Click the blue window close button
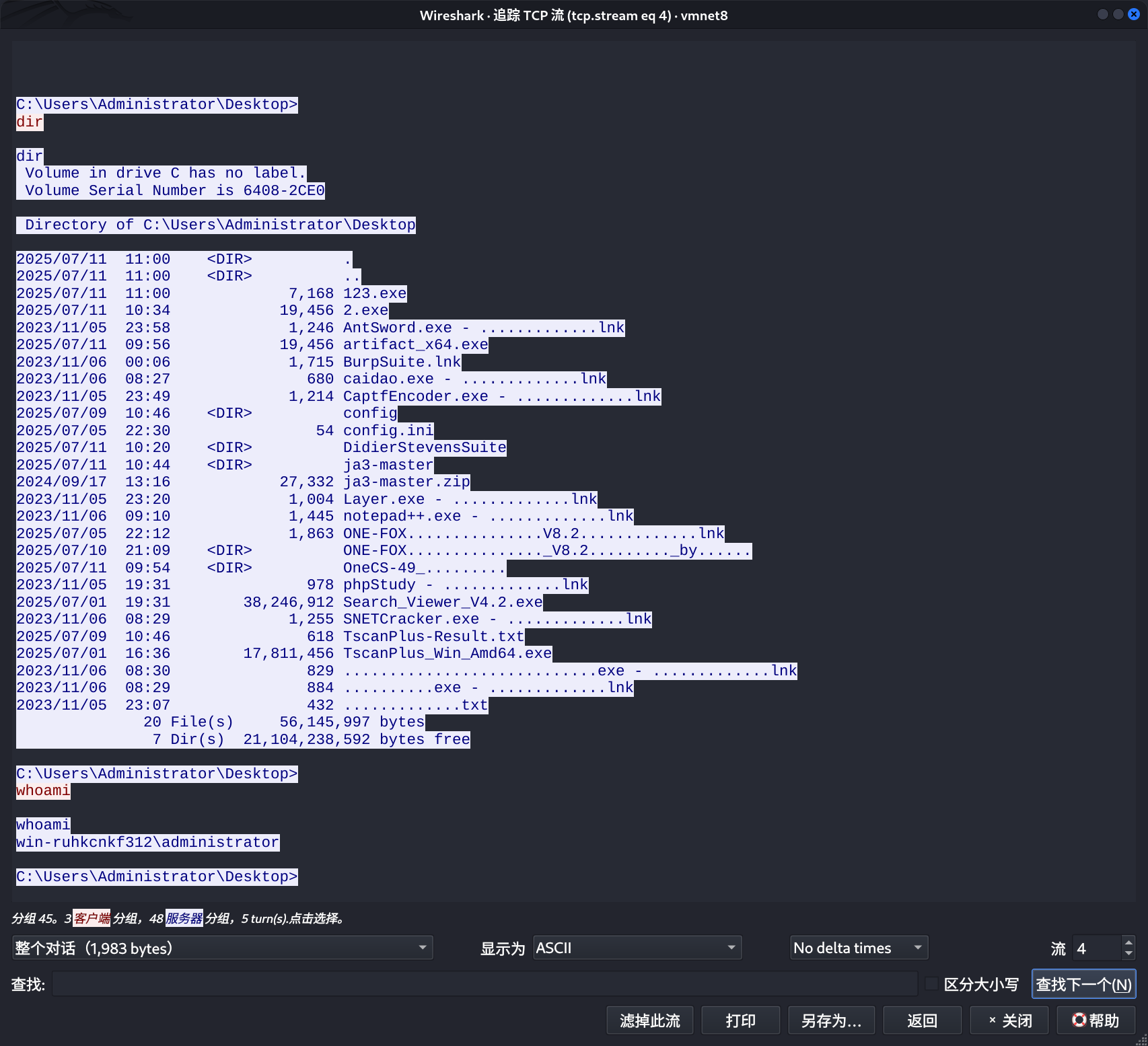 (x=1134, y=14)
